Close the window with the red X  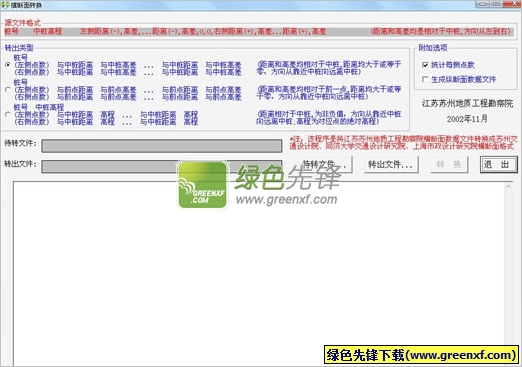pos(512,4)
